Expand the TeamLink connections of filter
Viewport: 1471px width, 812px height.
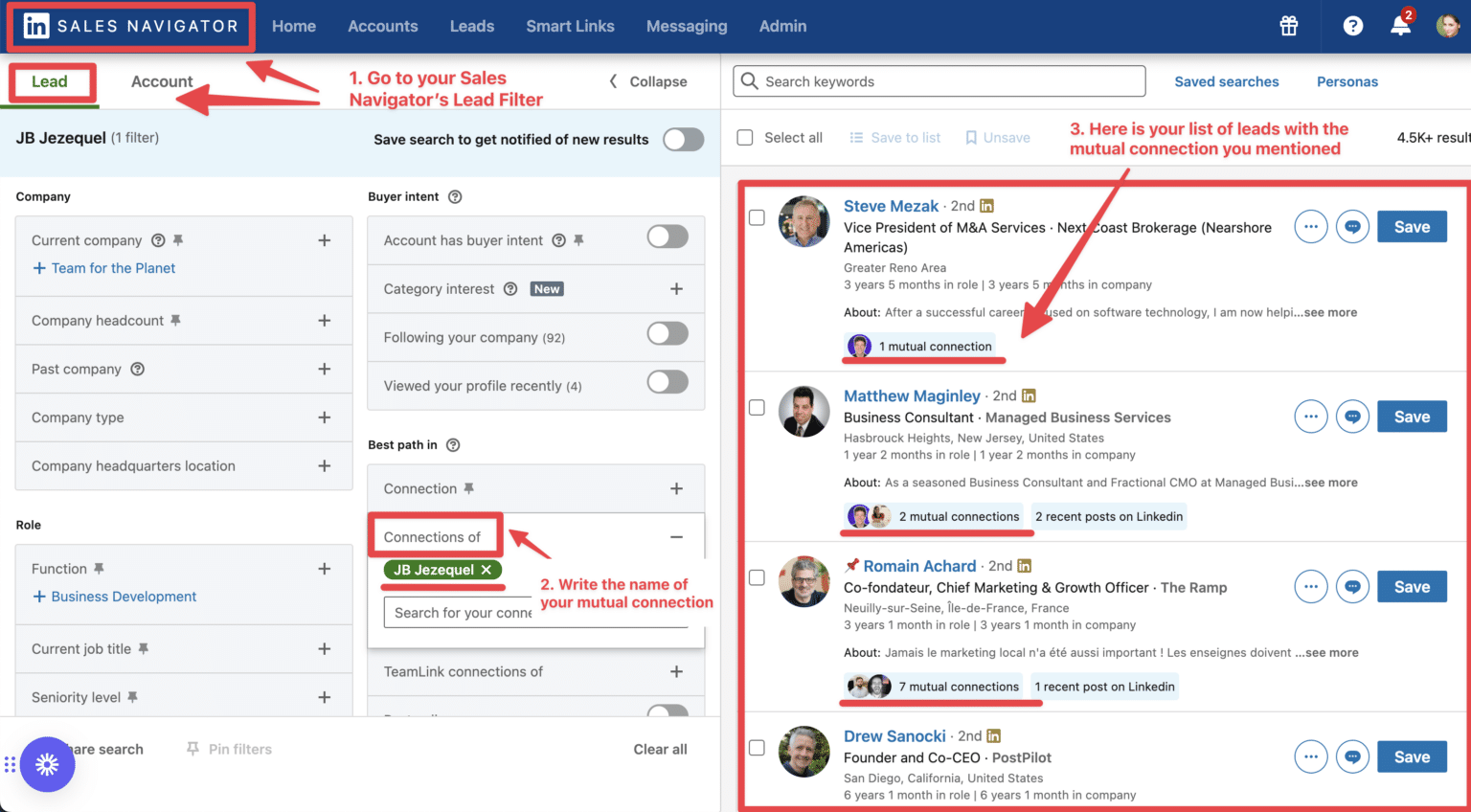coord(676,671)
